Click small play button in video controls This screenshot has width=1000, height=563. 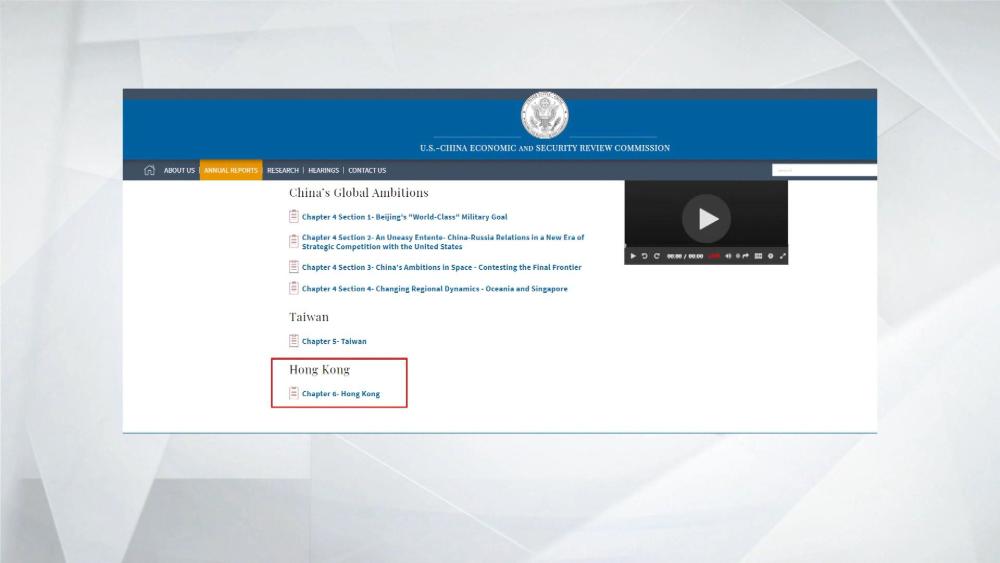click(x=633, y=256)
